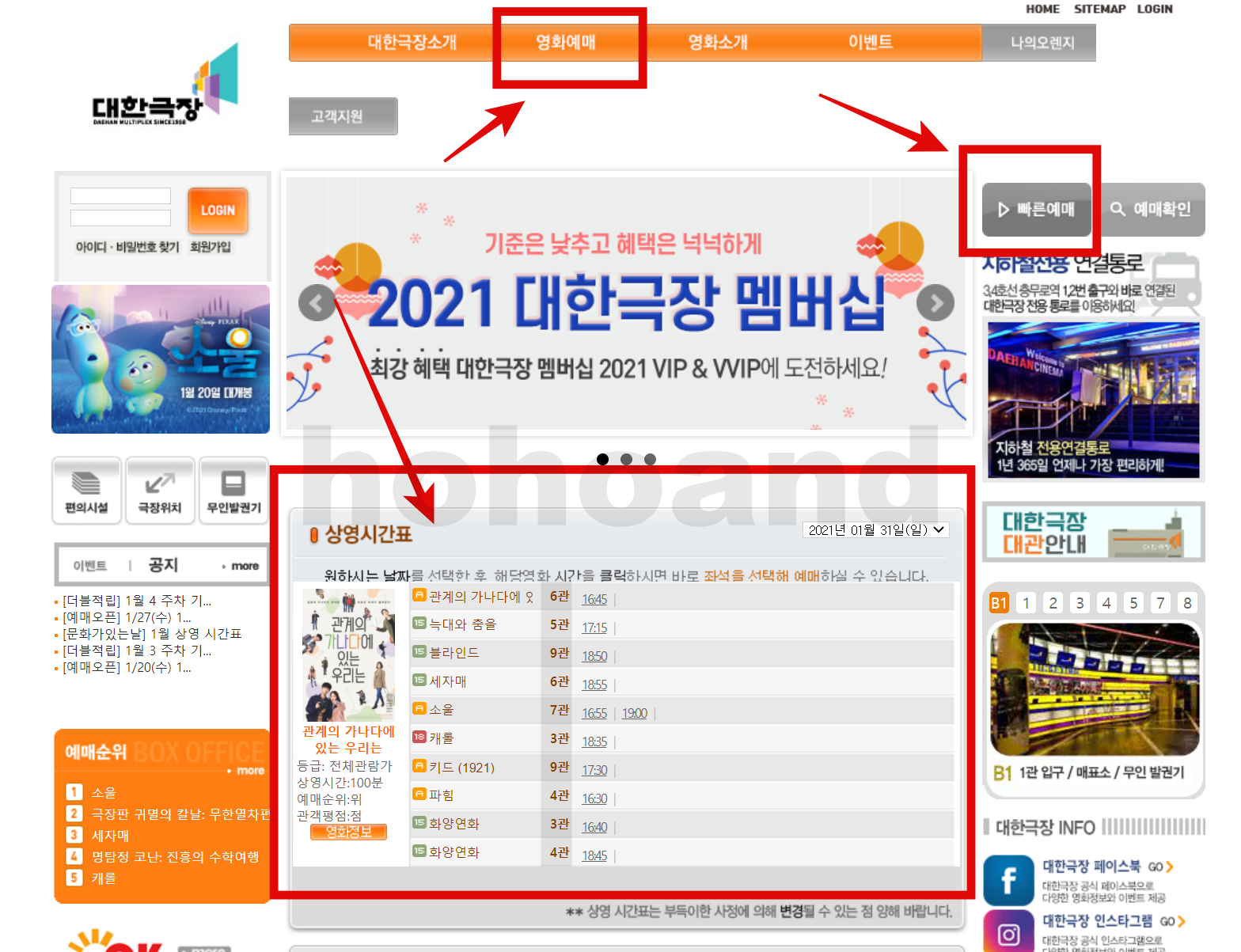Open notice [예매오픈] 1/27(수)
The width and height of the screenshot is (1241, 952).
click(127, 617)
